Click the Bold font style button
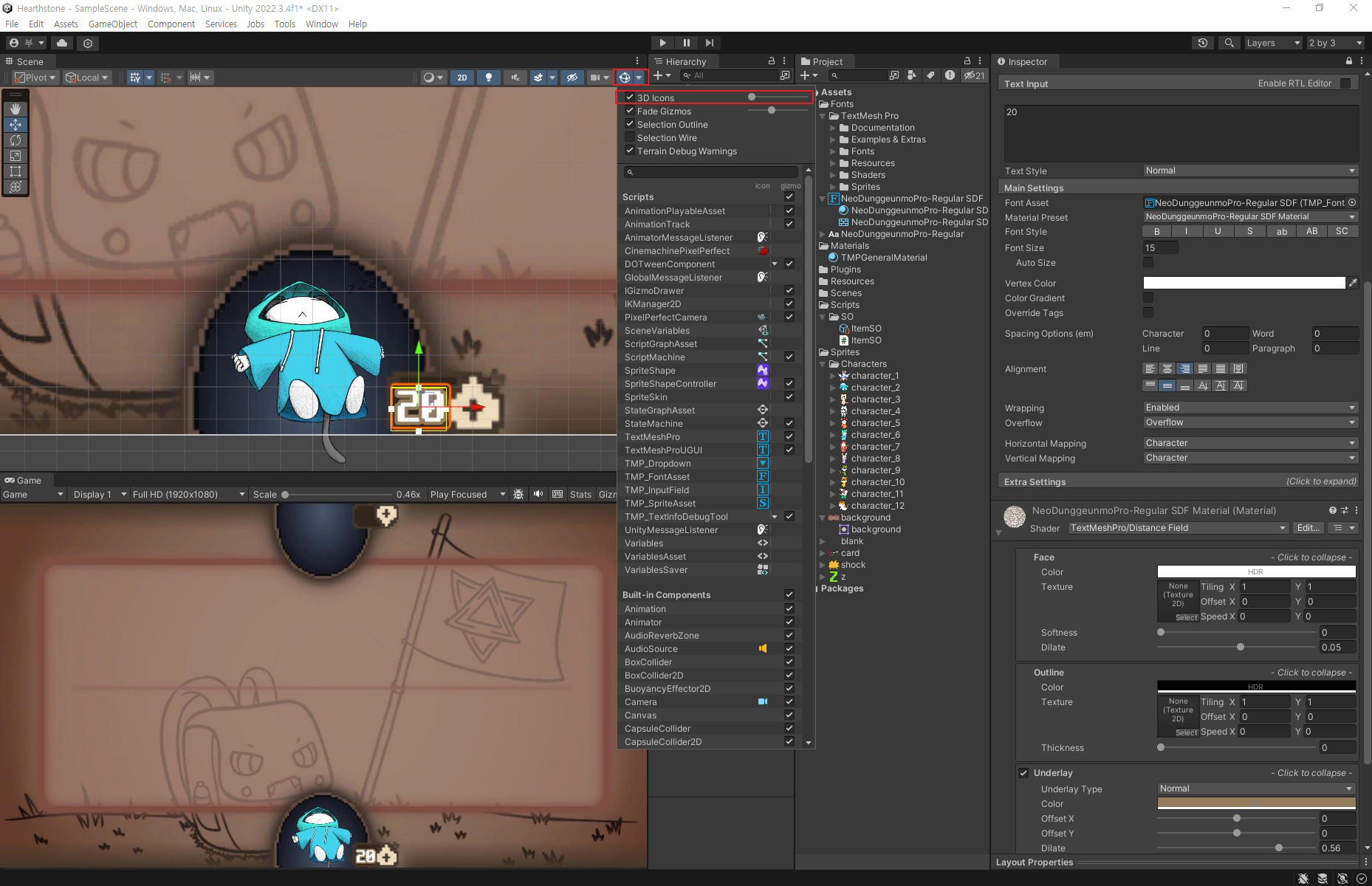1372x886 pixels. pos(1157,231)
